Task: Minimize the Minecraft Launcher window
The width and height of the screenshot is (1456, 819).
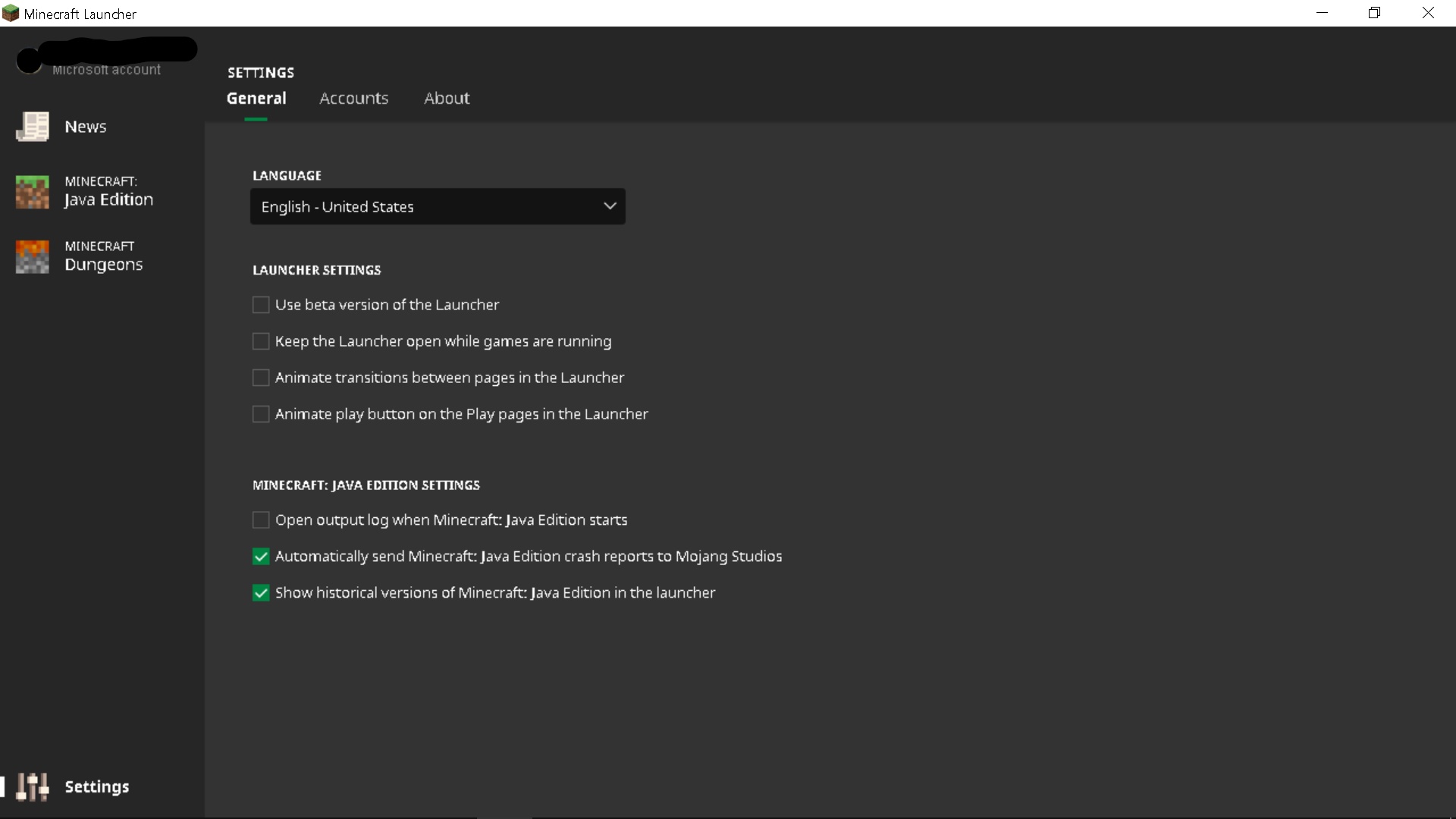Action: tap(1322, 13)
